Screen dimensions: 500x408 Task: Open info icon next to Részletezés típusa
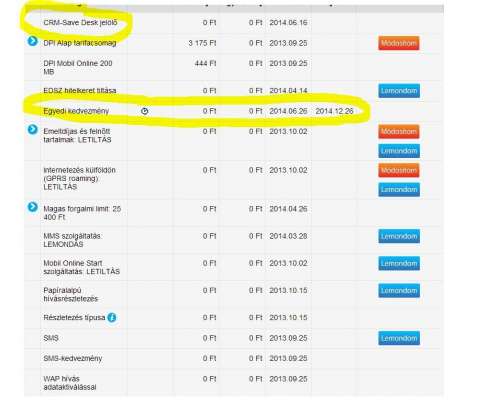tap(112, 318)
